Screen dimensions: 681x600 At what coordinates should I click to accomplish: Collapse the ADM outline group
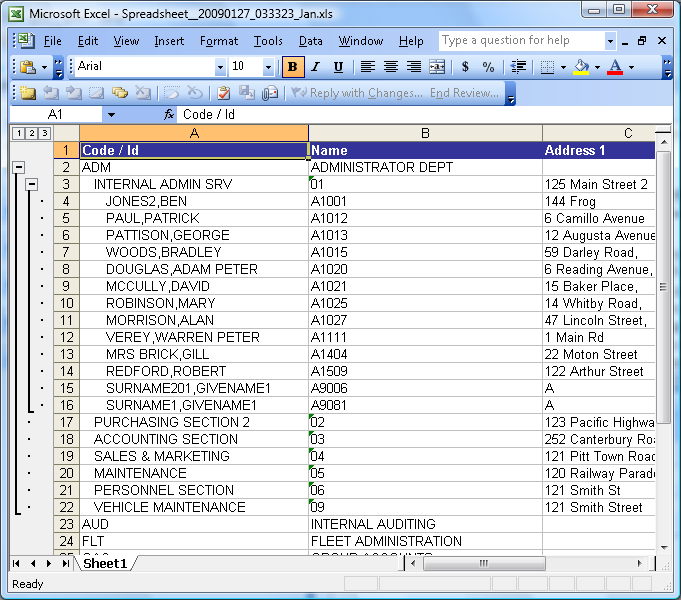pos(18,167)
